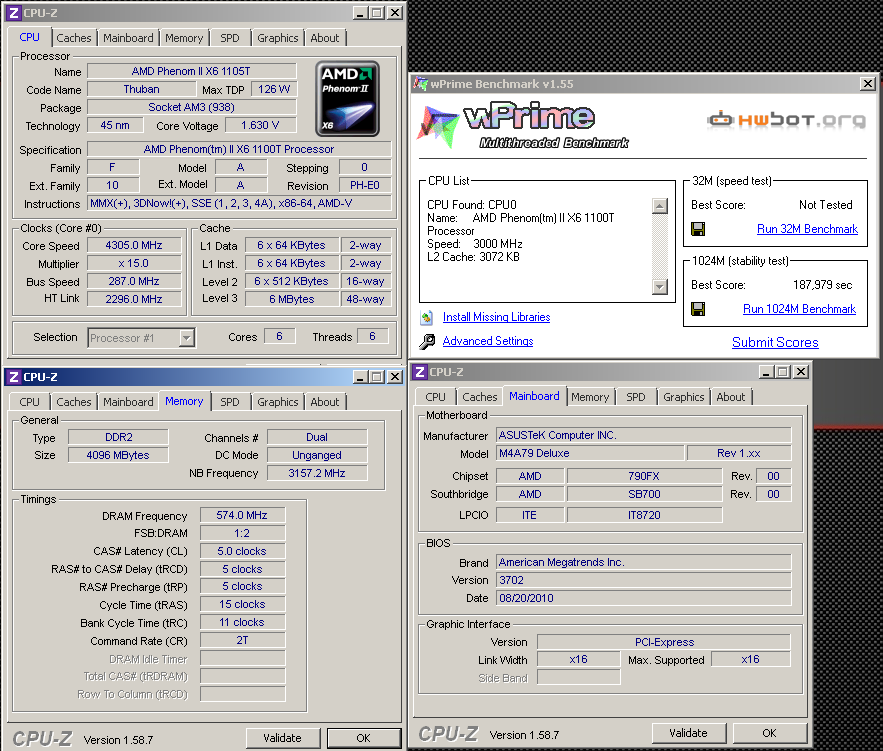Click OK in the Mainboard CPU-Z window
Screen dimensions: 883x751
pos(770,733)
